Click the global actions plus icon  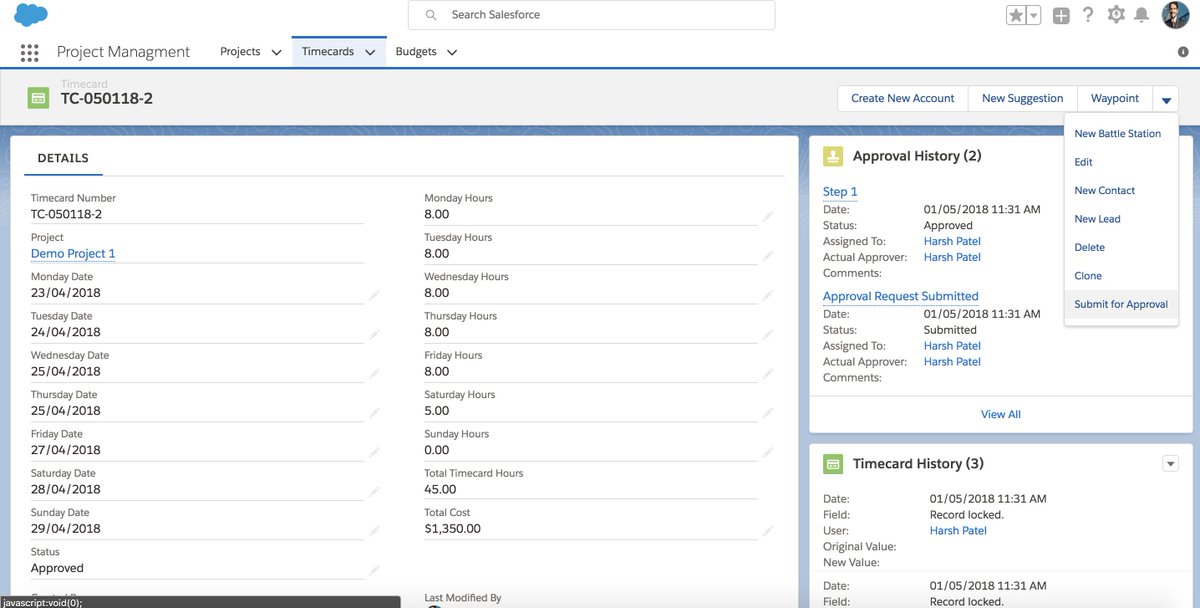click(x=1061, y=15)
